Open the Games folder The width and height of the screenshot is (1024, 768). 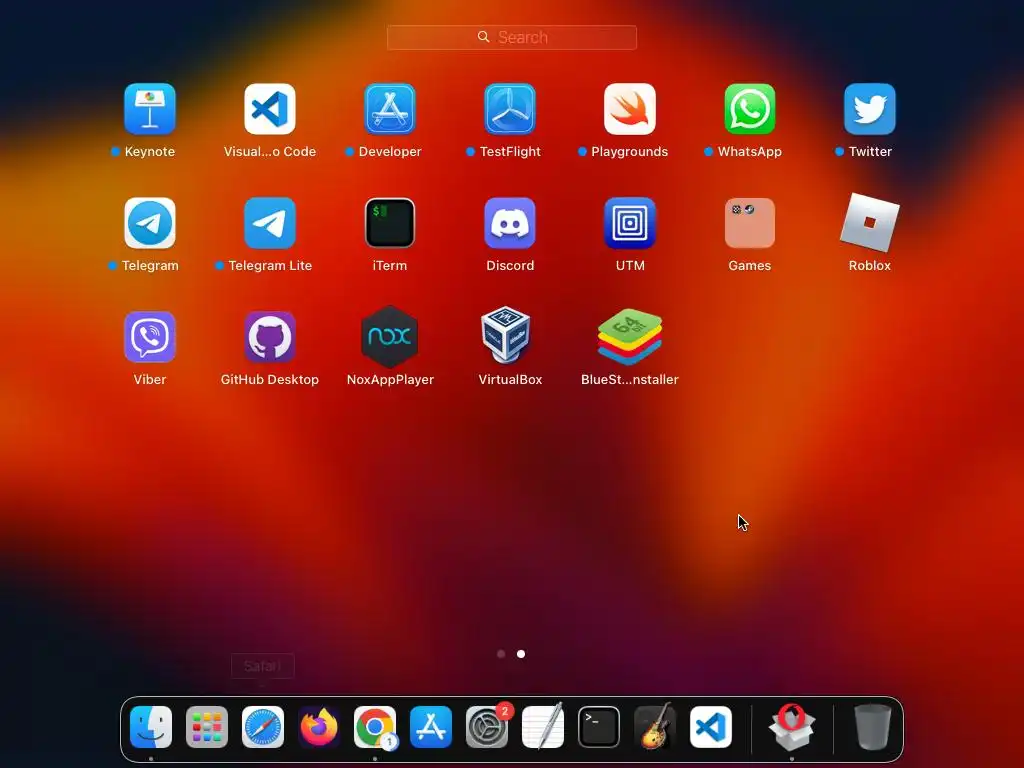coord(750,223)
